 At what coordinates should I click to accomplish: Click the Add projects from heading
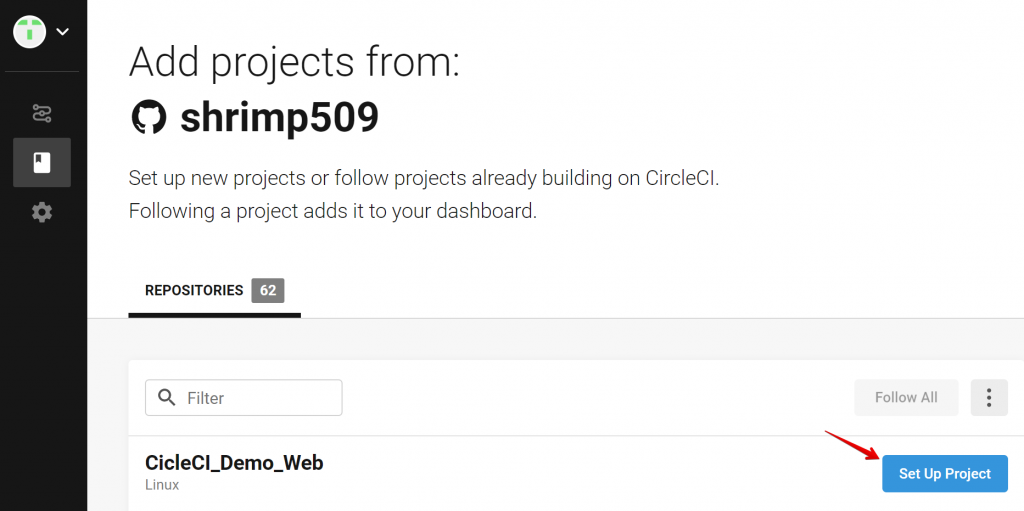pos(295,63)
